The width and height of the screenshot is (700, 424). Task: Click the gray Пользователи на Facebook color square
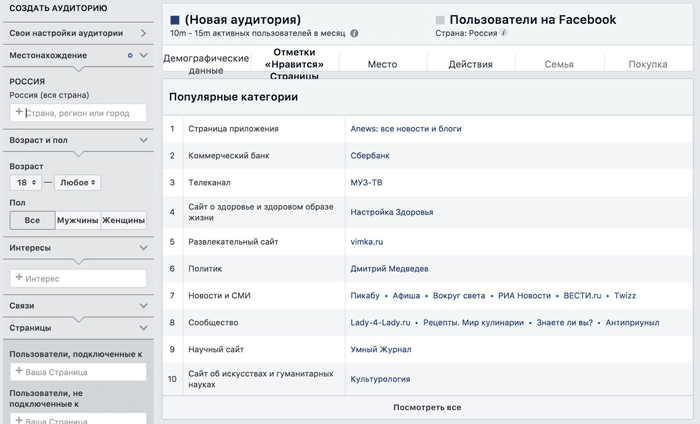coord(440,20)
